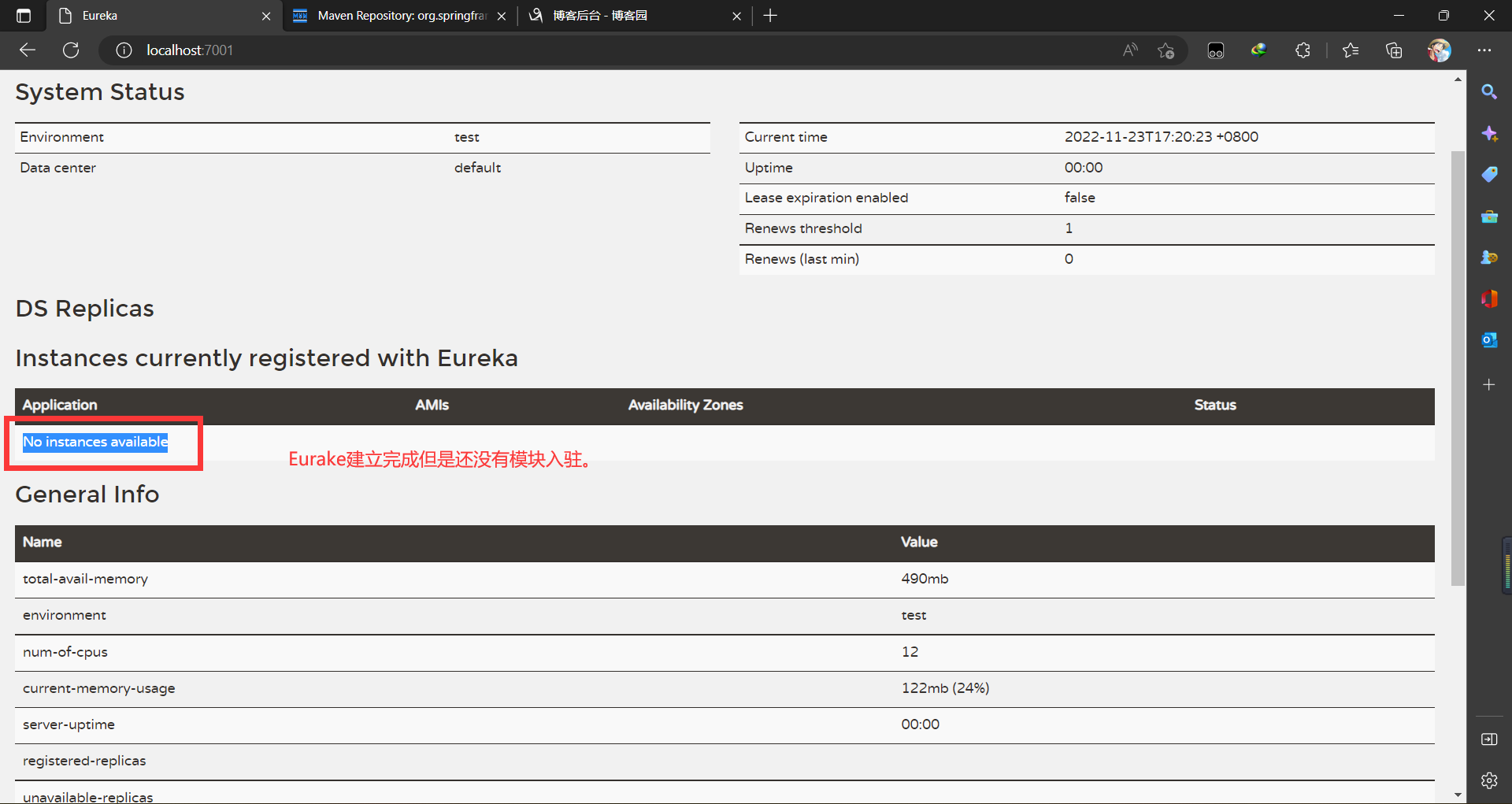The image size is (1512, 804).
Task: Click the 'Instances currently registered with Eureka' heading
Action: [267, 358]
